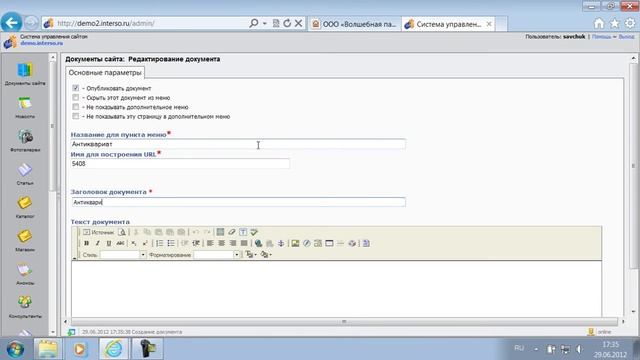The width and height of the screenshot is (640, 360).
Task: Open the text color picker dropdown
Action: 251,255
